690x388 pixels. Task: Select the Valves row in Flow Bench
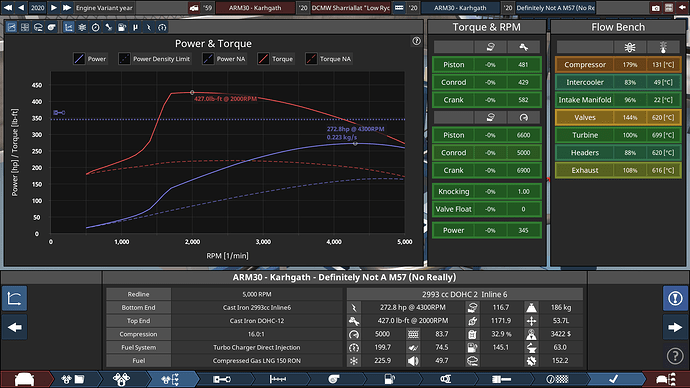coord(618,117)
